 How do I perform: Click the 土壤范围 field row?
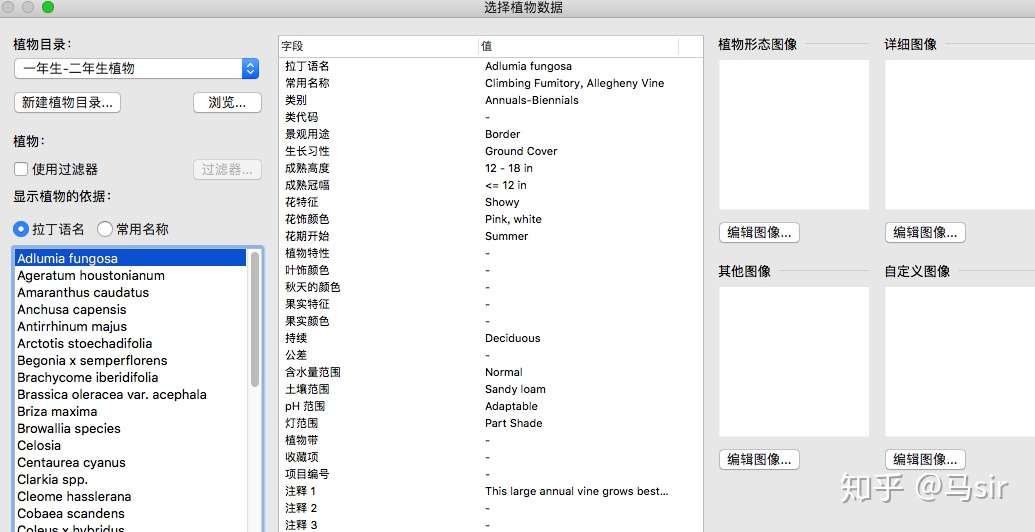[491, 389]
